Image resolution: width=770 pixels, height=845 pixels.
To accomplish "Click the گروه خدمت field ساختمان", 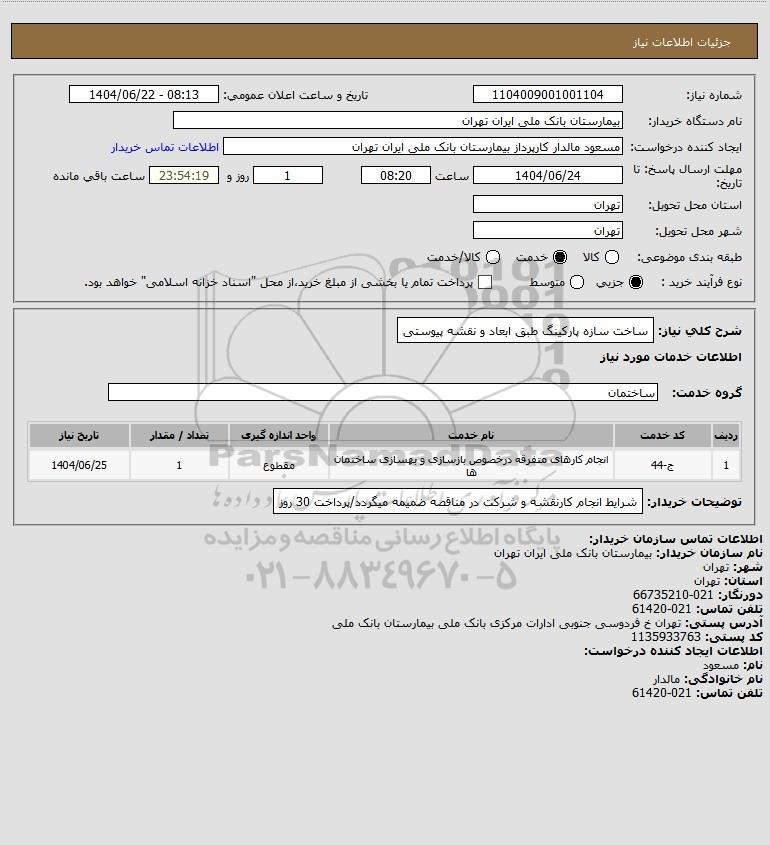I will tap(383, 392).
